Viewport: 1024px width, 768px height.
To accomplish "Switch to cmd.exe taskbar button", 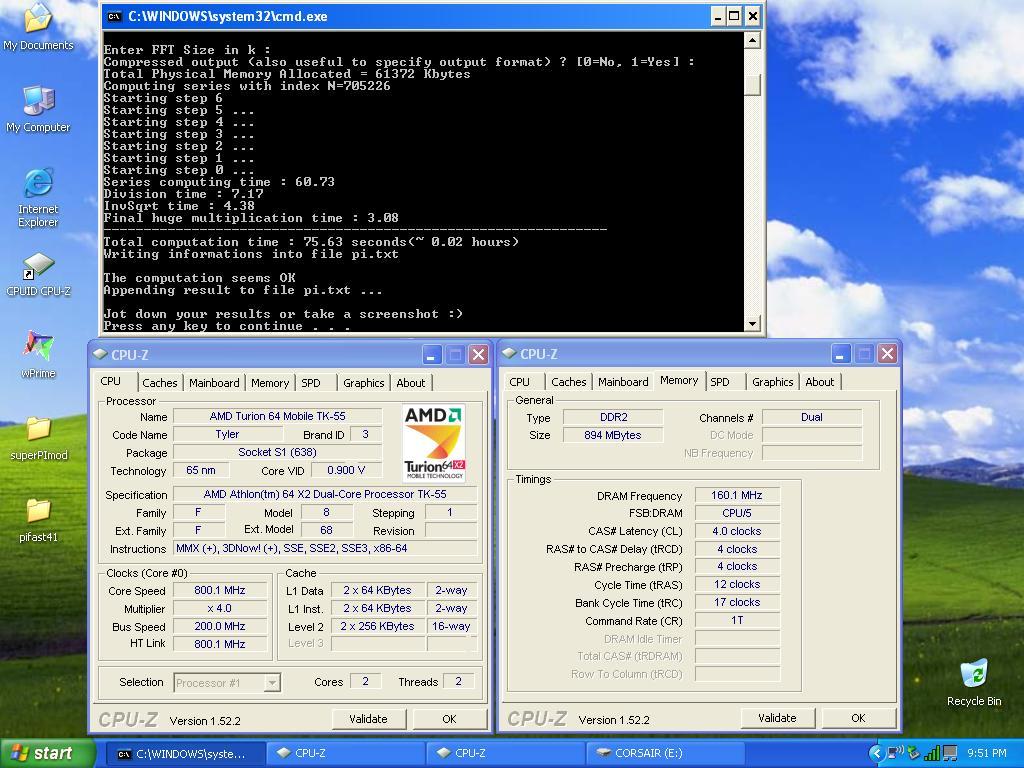I will [185, 753].
